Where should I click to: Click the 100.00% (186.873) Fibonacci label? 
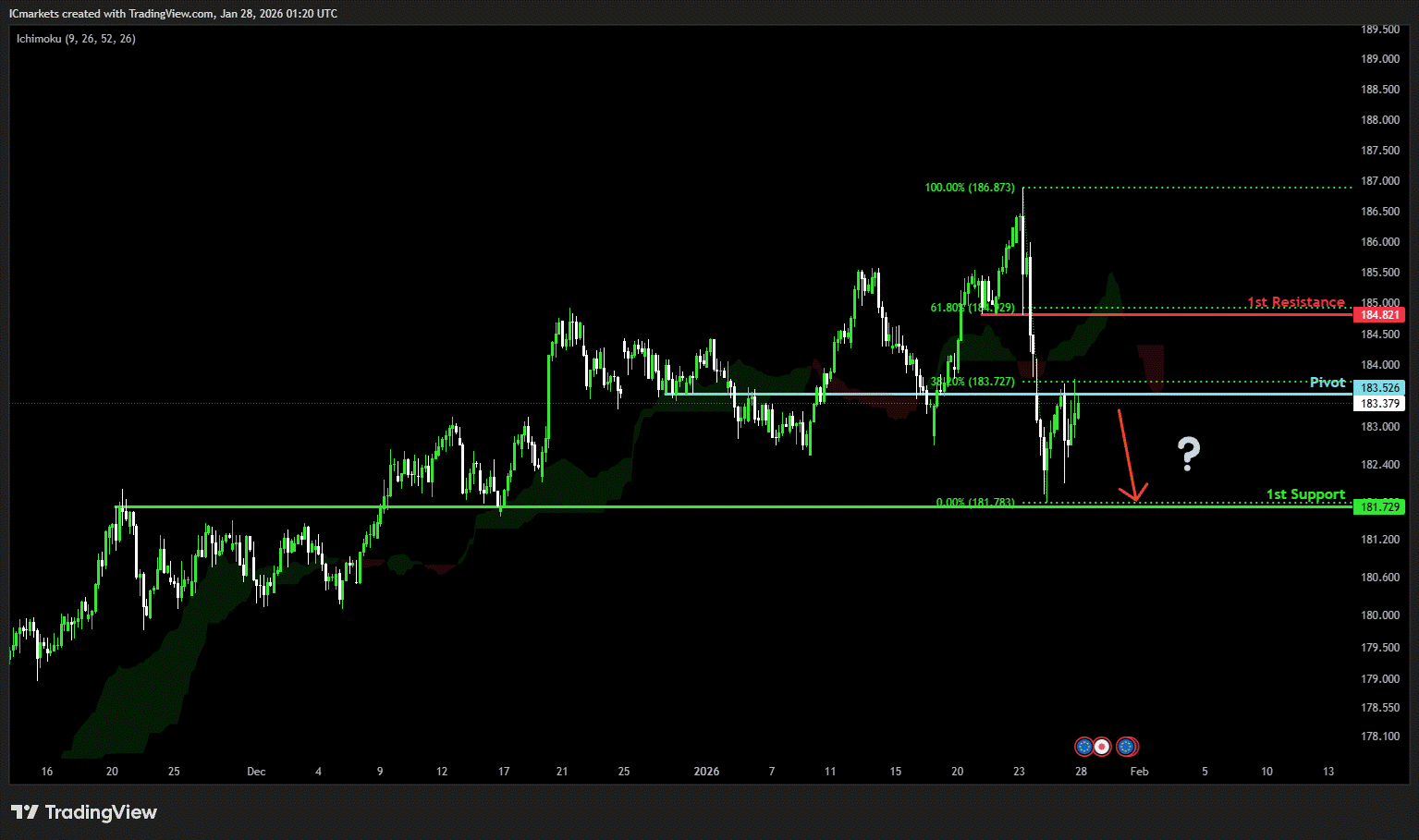pos(969,188)
